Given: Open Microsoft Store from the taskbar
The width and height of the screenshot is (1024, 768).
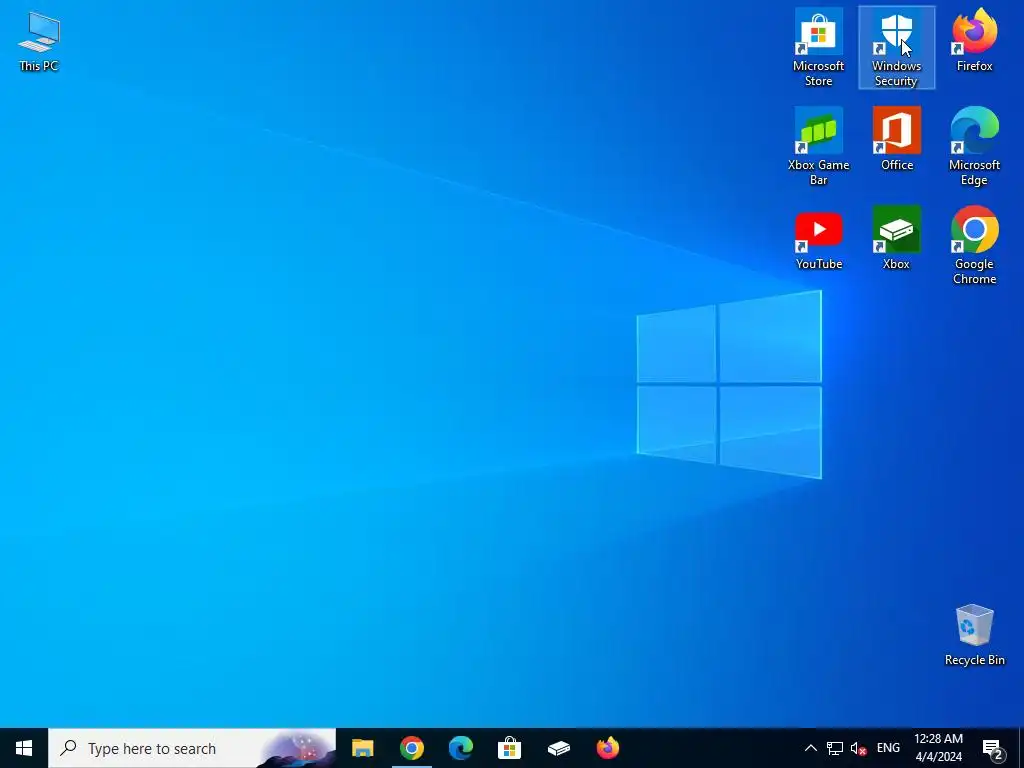Looking at the screenshot, I should 509,748.
